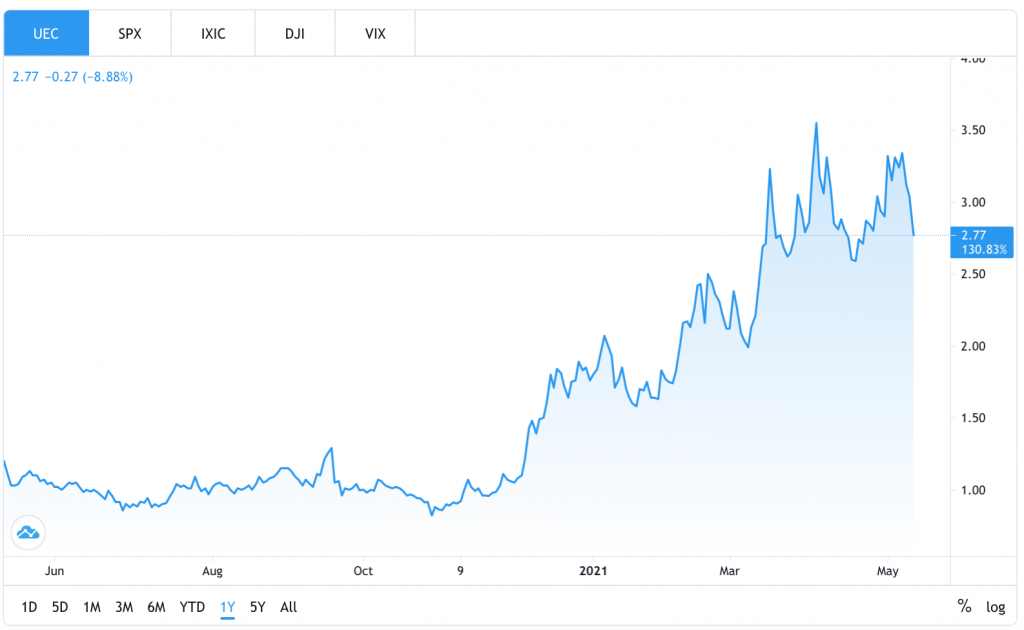Display All available price history
The image size is (1024, 630).
289,606
